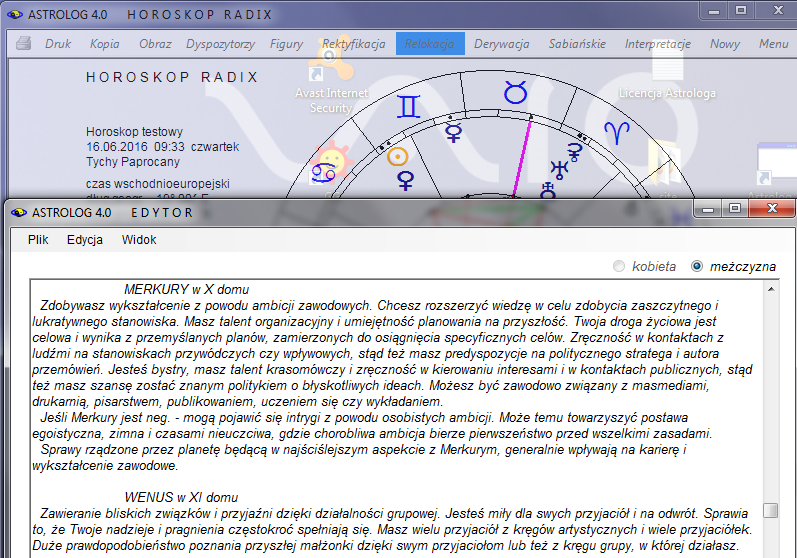797x558 pixels.
Task: Click the printer icon in Radix toolbar
Action: pos(23,44)
